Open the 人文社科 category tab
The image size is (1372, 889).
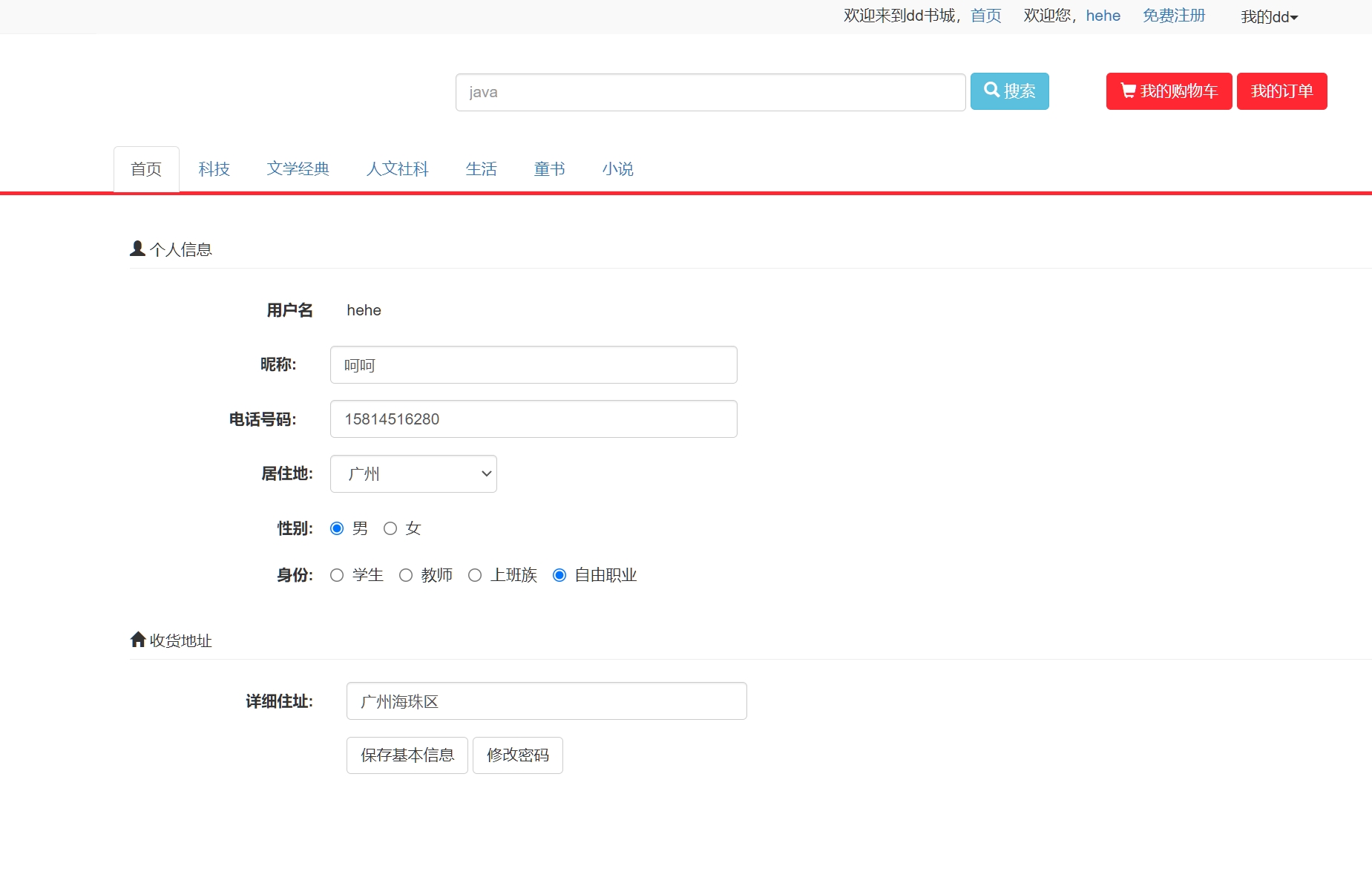[x=398, y=169]
